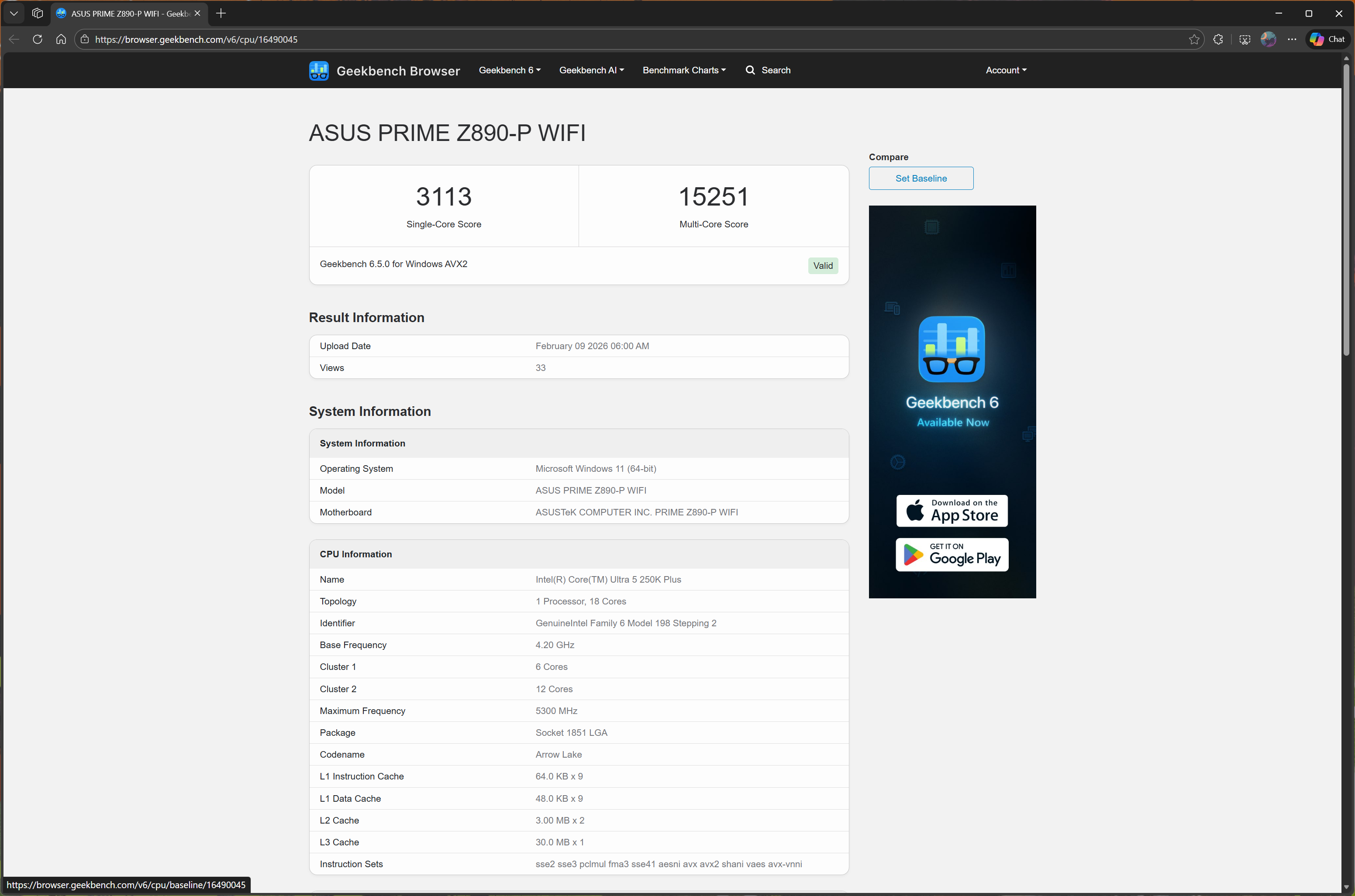Click the Get it on Google Play badge
Image resolution: width=1355 pixels, height=896 pixels.
(x=952, y=554)
